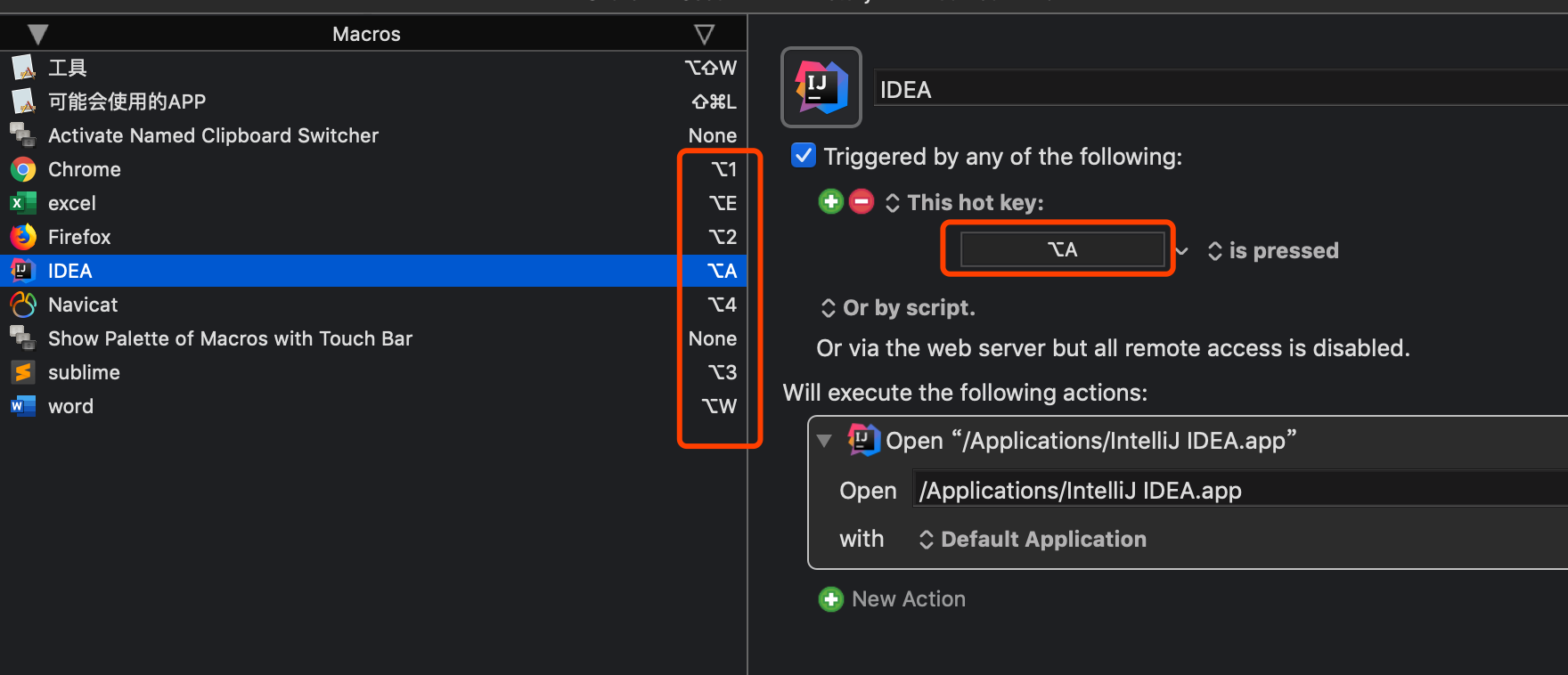
Task: Click the ⌥1 shortcut of Chrome
Action: (723, 169)
